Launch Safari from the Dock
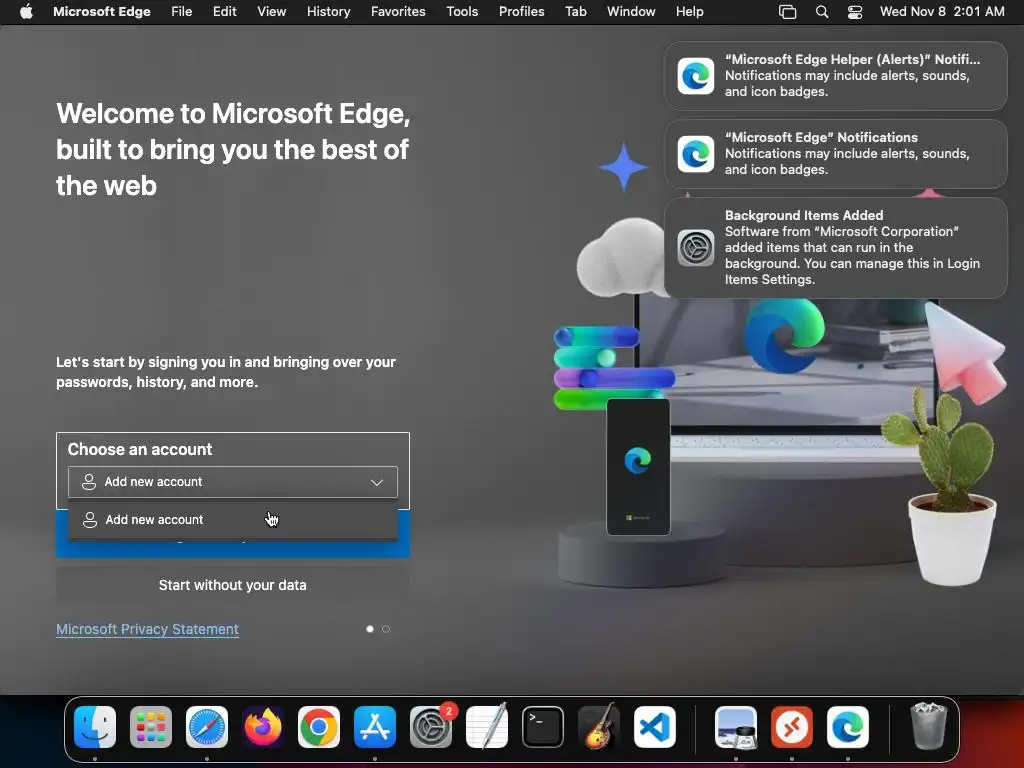The width and height of the screenshot is (1024, 768). 207,727
